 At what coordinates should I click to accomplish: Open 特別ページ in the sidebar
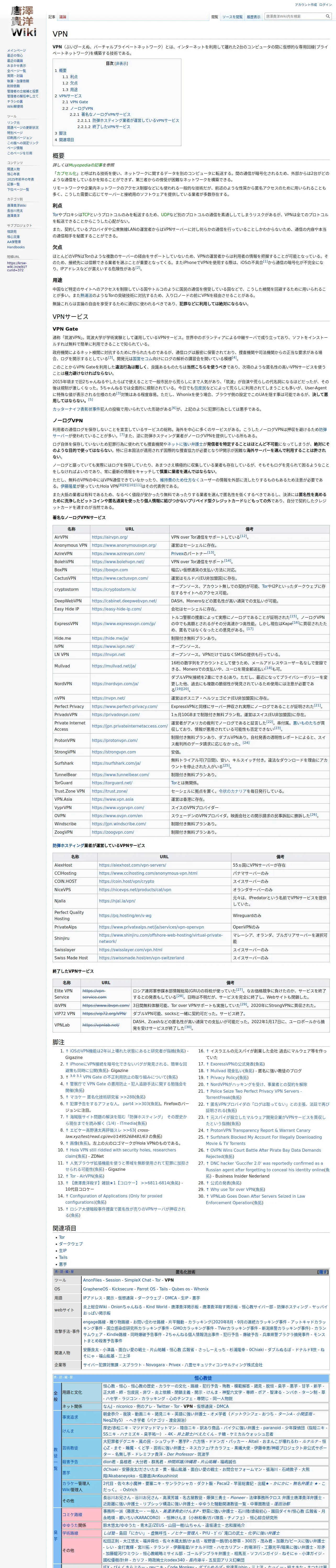coord(15,133)
